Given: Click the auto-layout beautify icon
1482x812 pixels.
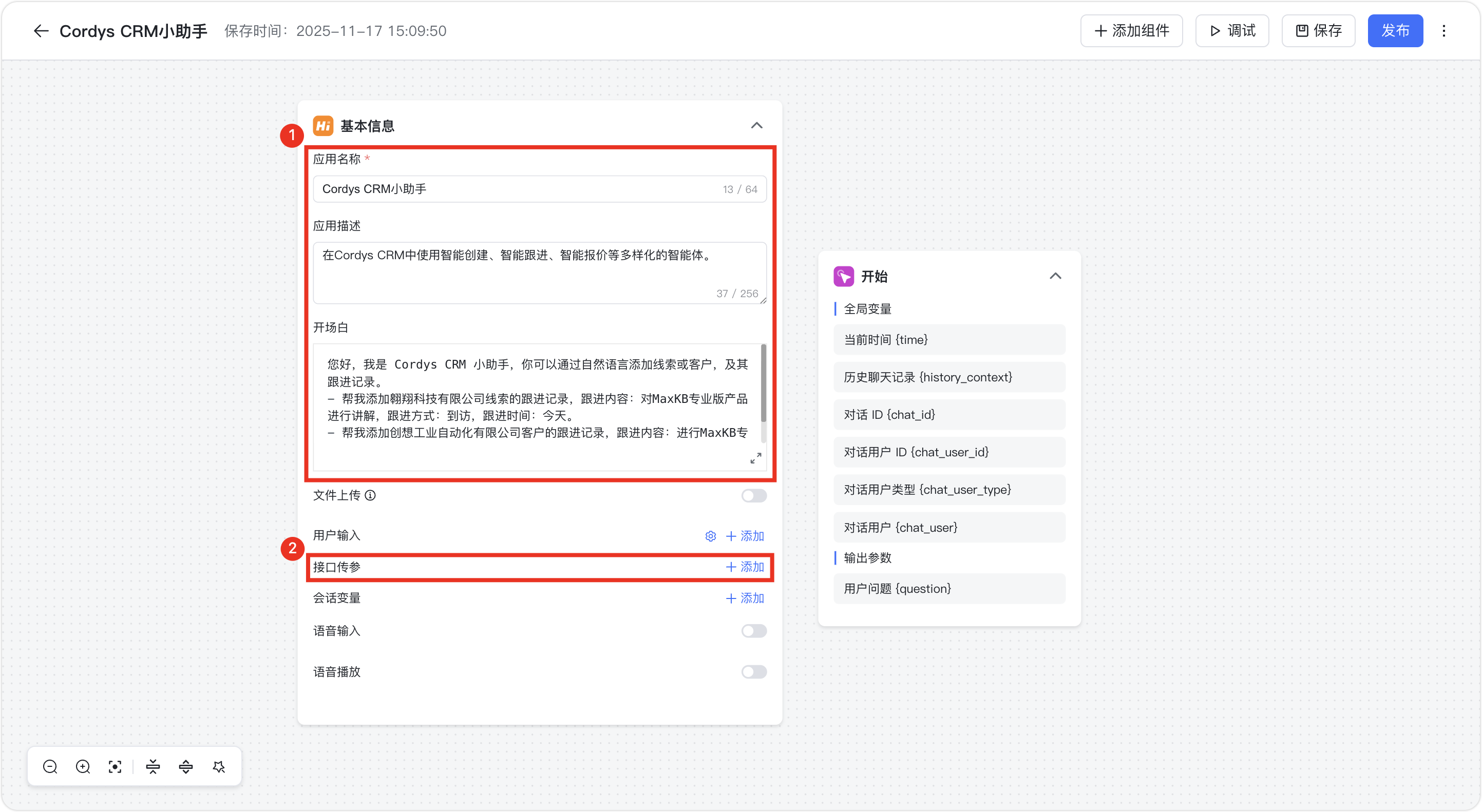Looking at the screenshot, I should tap(219, 766).
